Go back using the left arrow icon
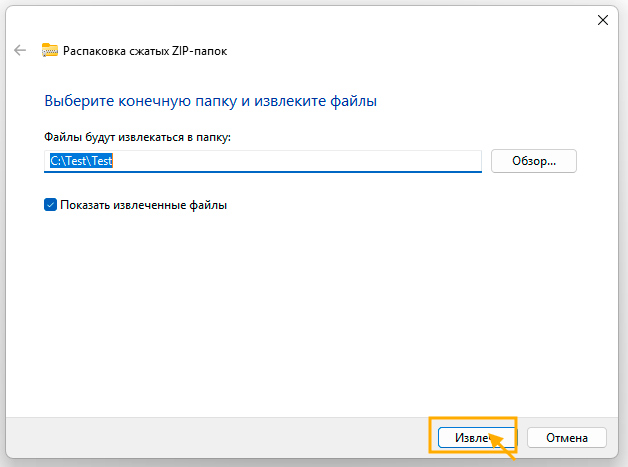 [20, 50]
